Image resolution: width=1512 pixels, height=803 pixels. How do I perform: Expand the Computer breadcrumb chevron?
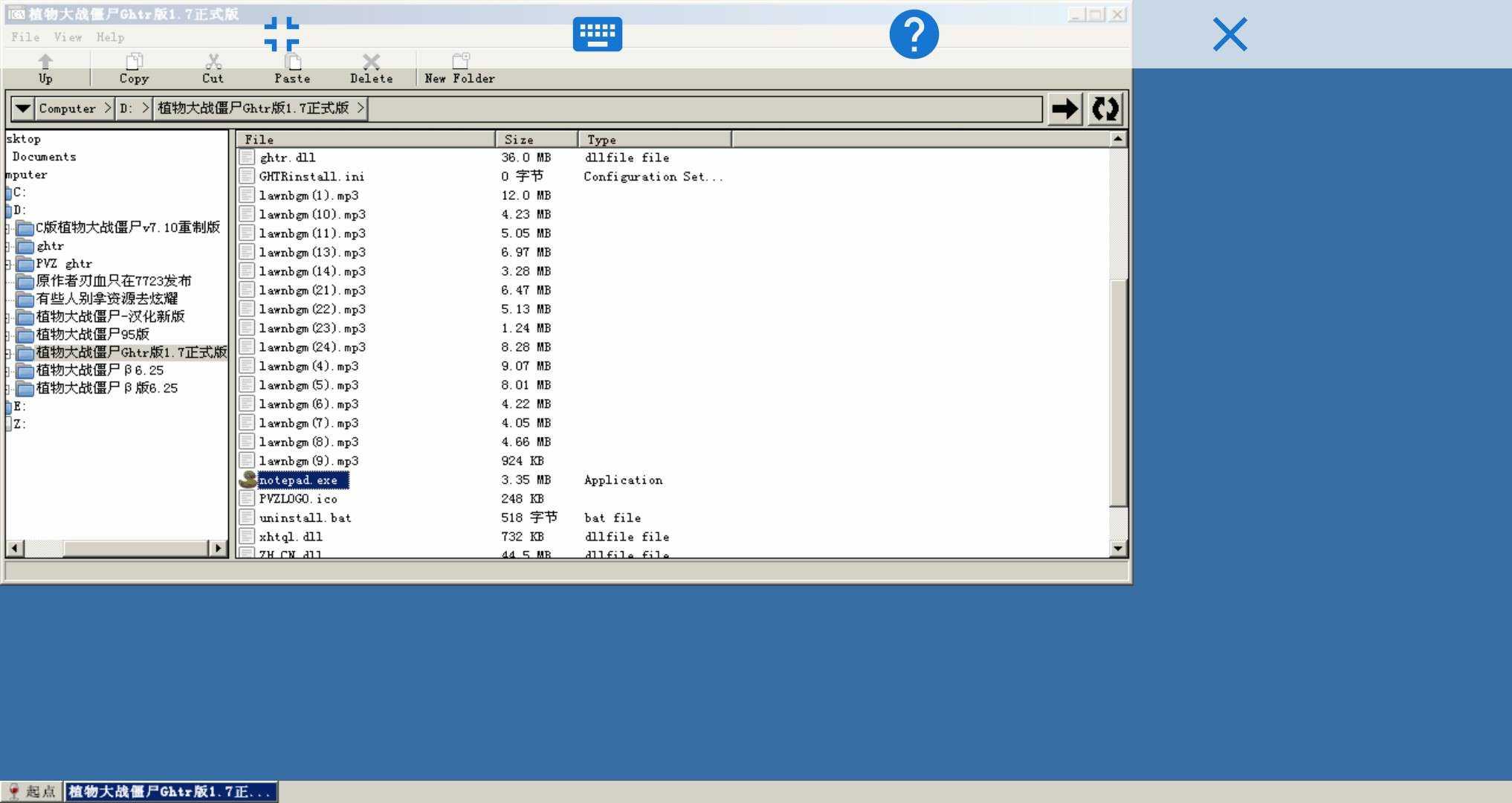[x=108, y=109]
